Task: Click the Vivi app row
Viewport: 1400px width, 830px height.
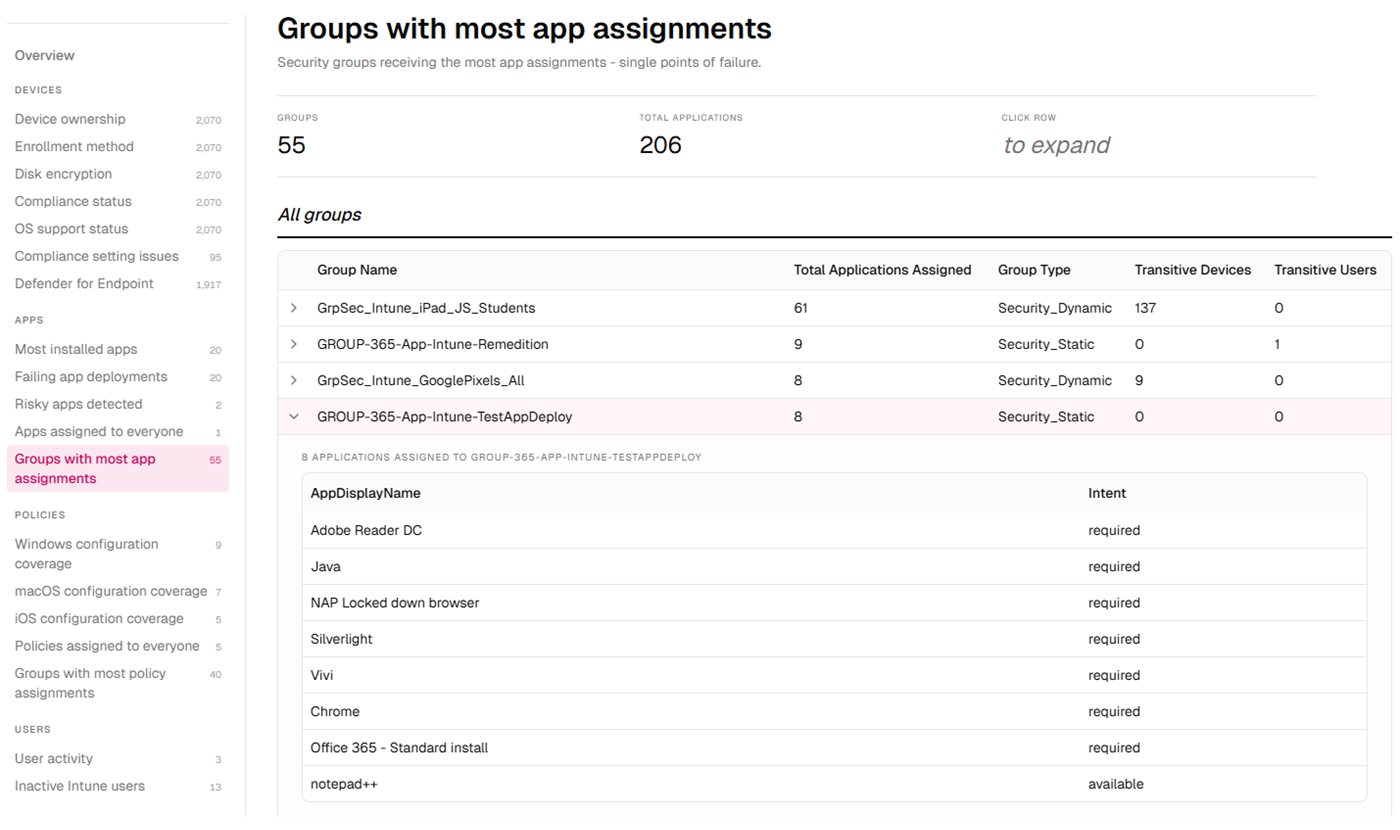Action: pos(834,675)
